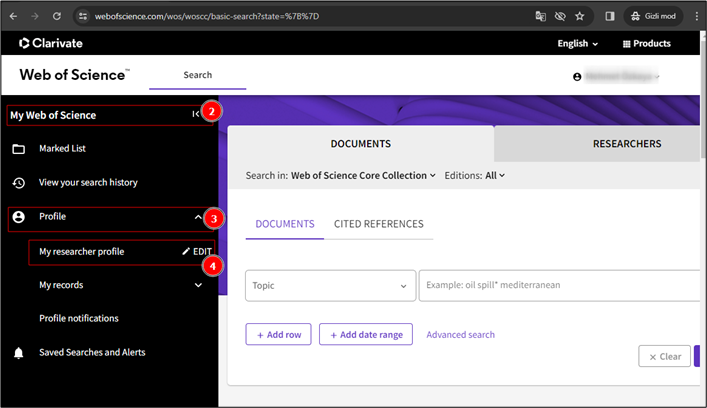The width and height of the screenshot is (707, 408).
Task: Open the Editions All dropdown
Action: (x=495, y=175)
